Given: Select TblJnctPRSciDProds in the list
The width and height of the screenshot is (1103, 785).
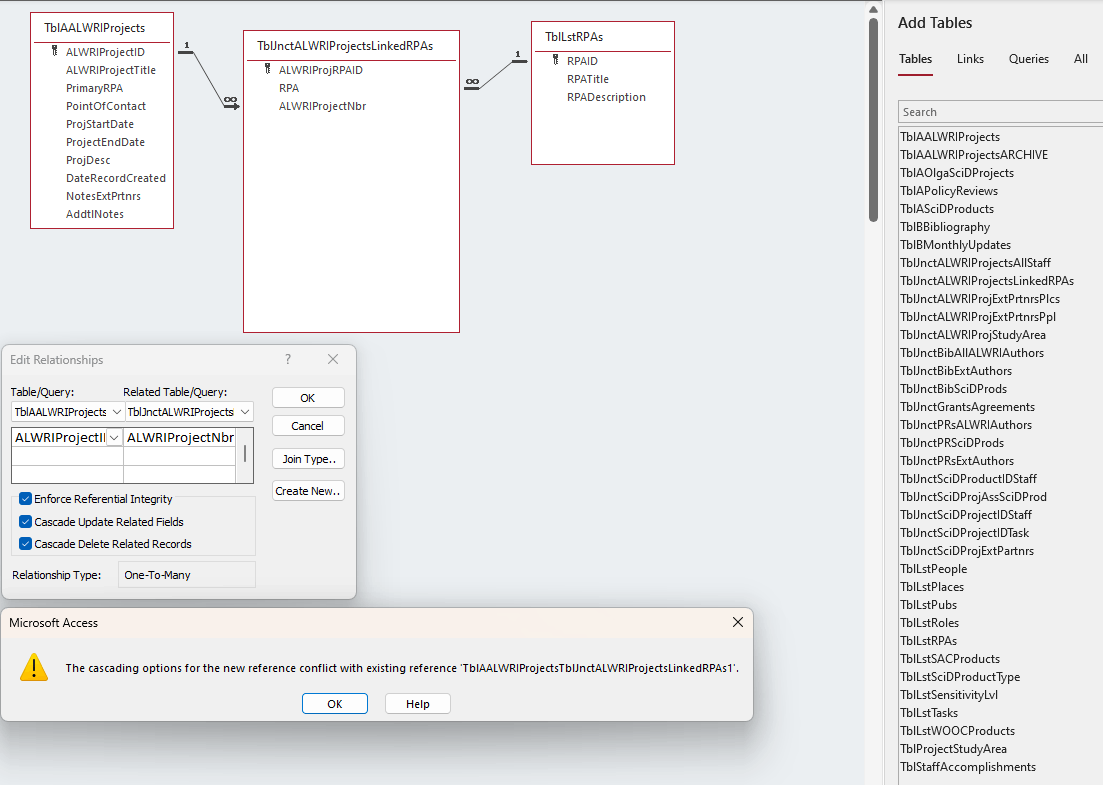Looking at the screenshot, I should tap(952, 443).
